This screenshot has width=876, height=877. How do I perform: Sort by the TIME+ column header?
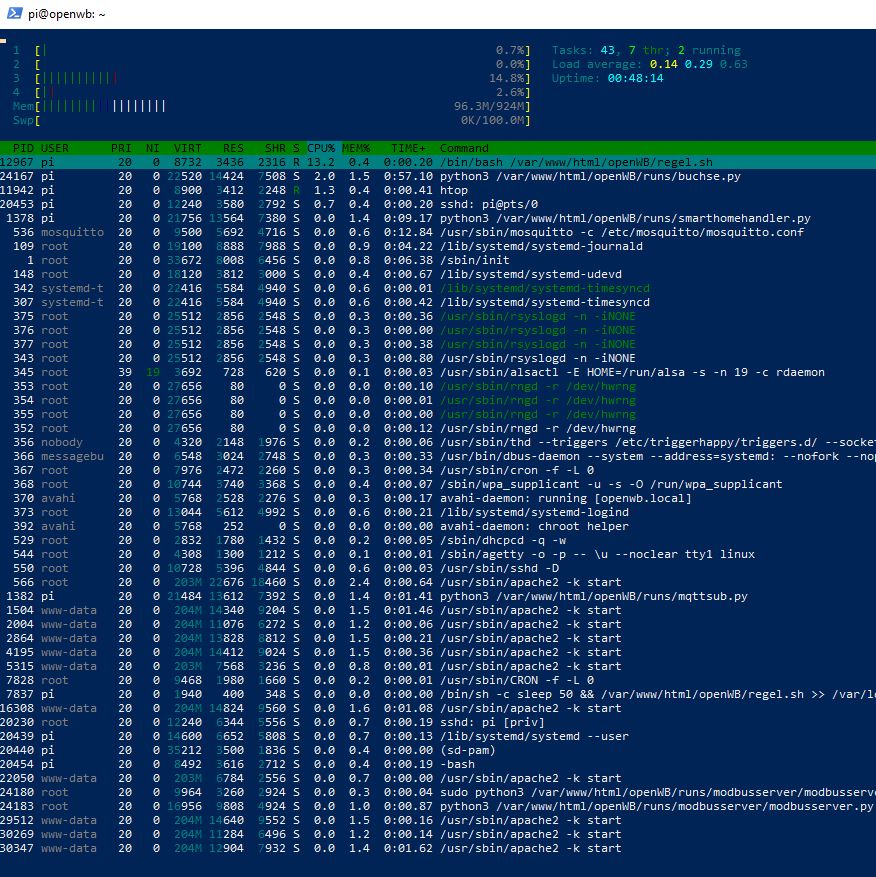click(407, 148)
